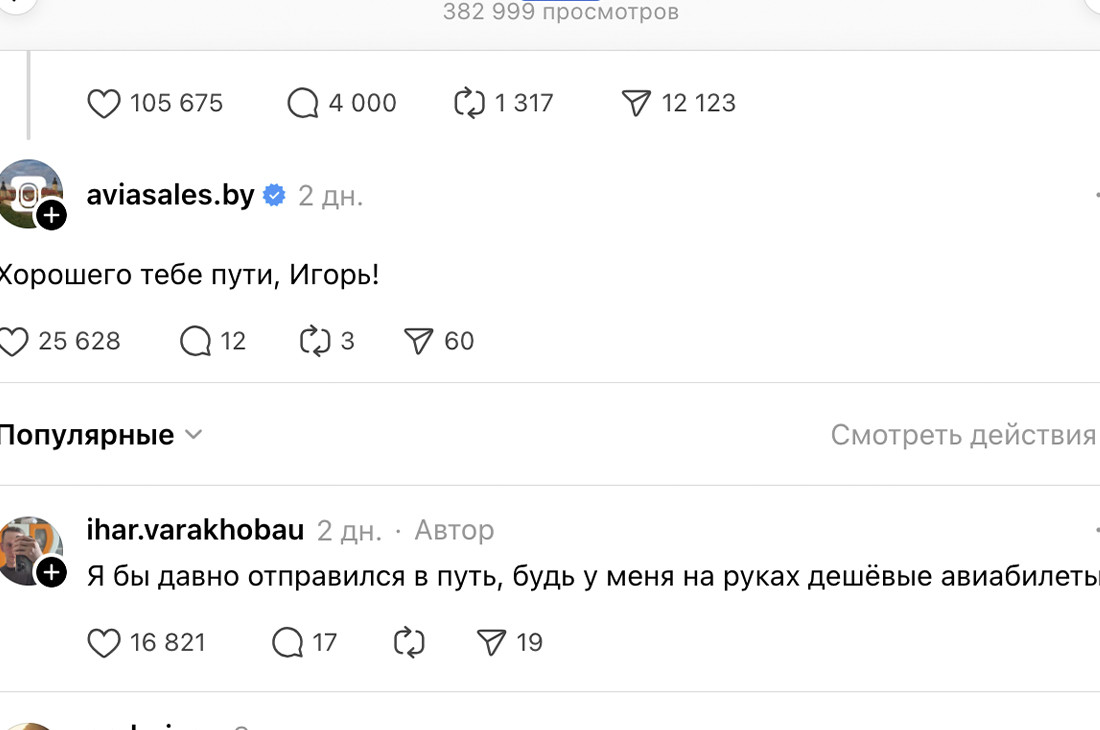Share the post with 12 123 shares
1100x730 pixels.
point(636,103)
